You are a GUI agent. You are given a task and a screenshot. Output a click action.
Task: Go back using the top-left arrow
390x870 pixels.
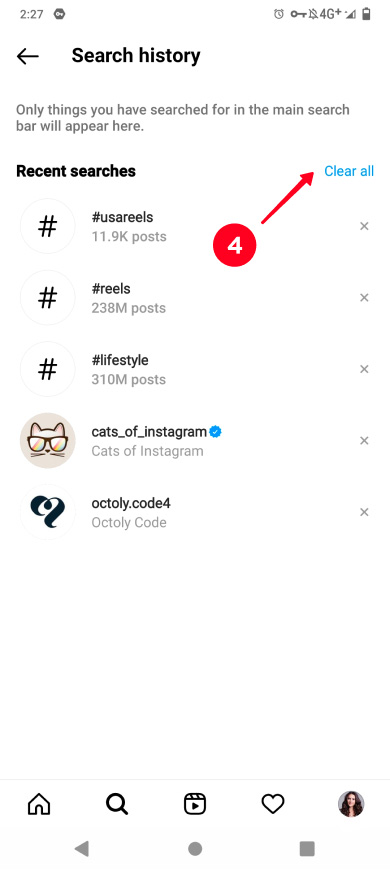point(27,56)
